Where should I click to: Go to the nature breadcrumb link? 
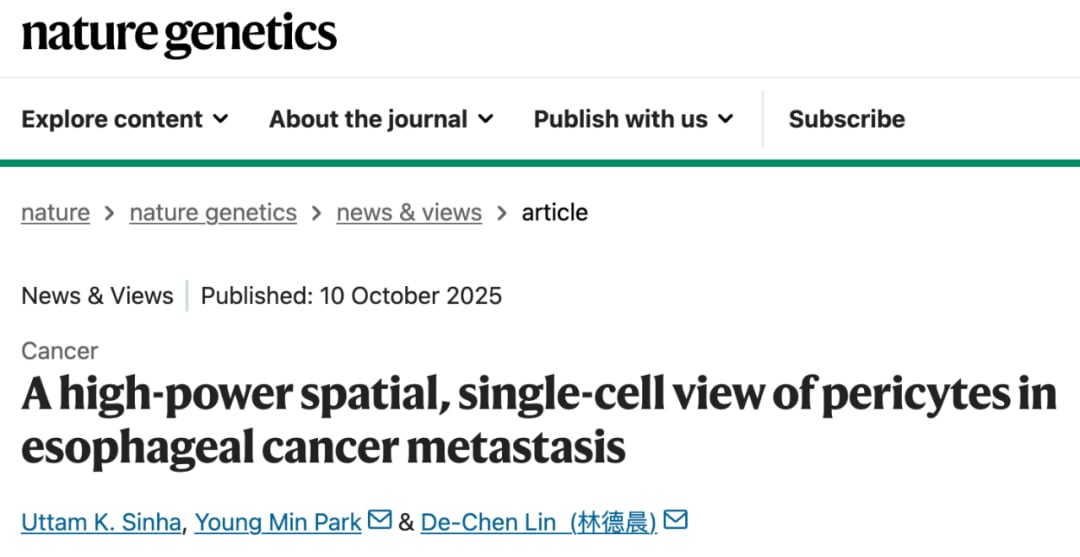(x=55, y=213)
